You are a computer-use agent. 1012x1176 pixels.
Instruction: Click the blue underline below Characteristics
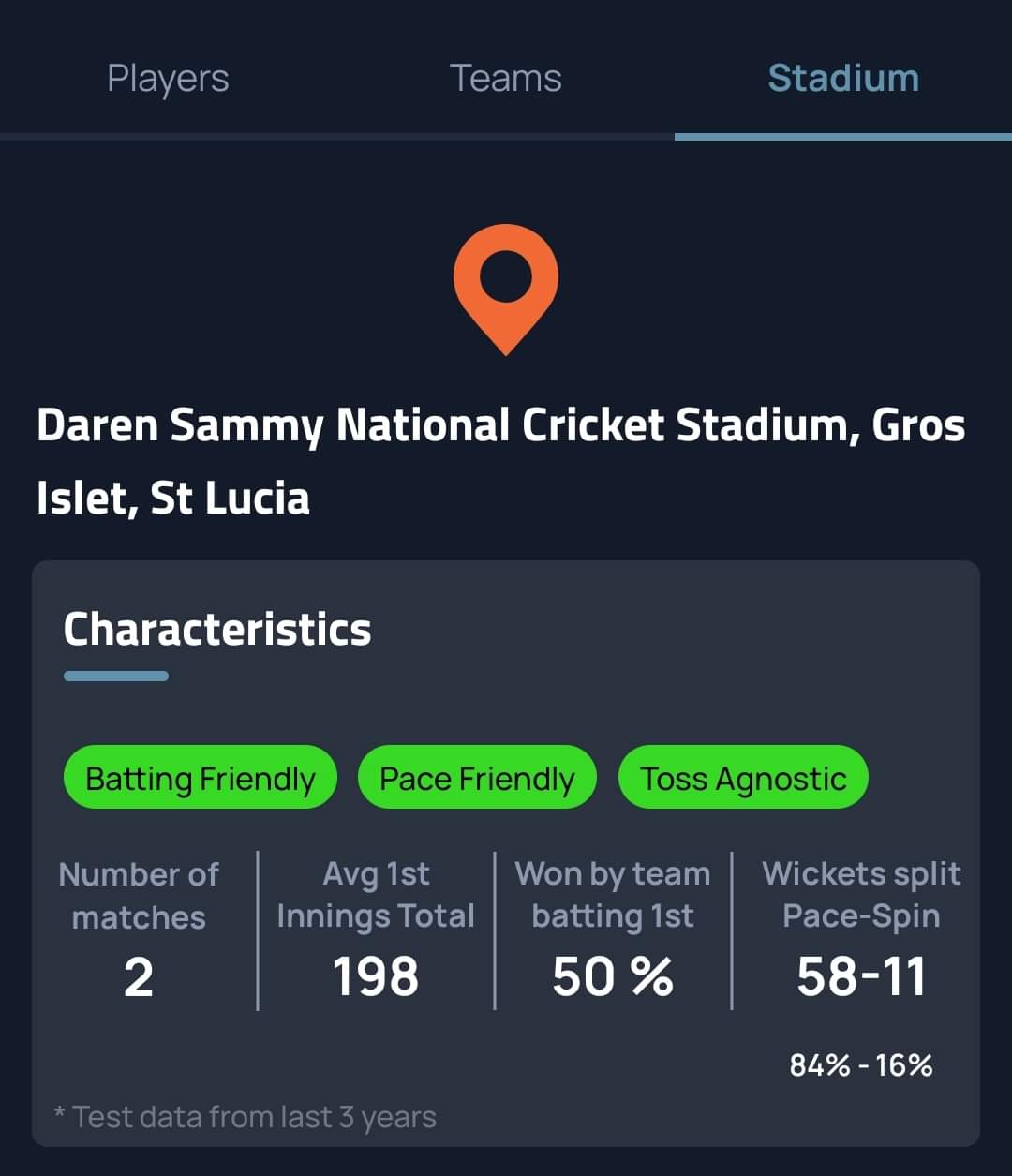pyautogui.click(x=116, y=676)
